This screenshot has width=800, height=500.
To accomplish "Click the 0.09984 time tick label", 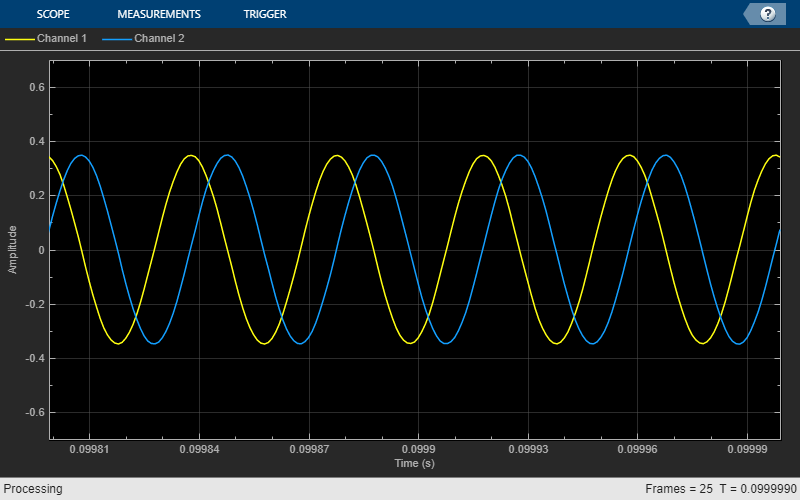I will point(199,449).
